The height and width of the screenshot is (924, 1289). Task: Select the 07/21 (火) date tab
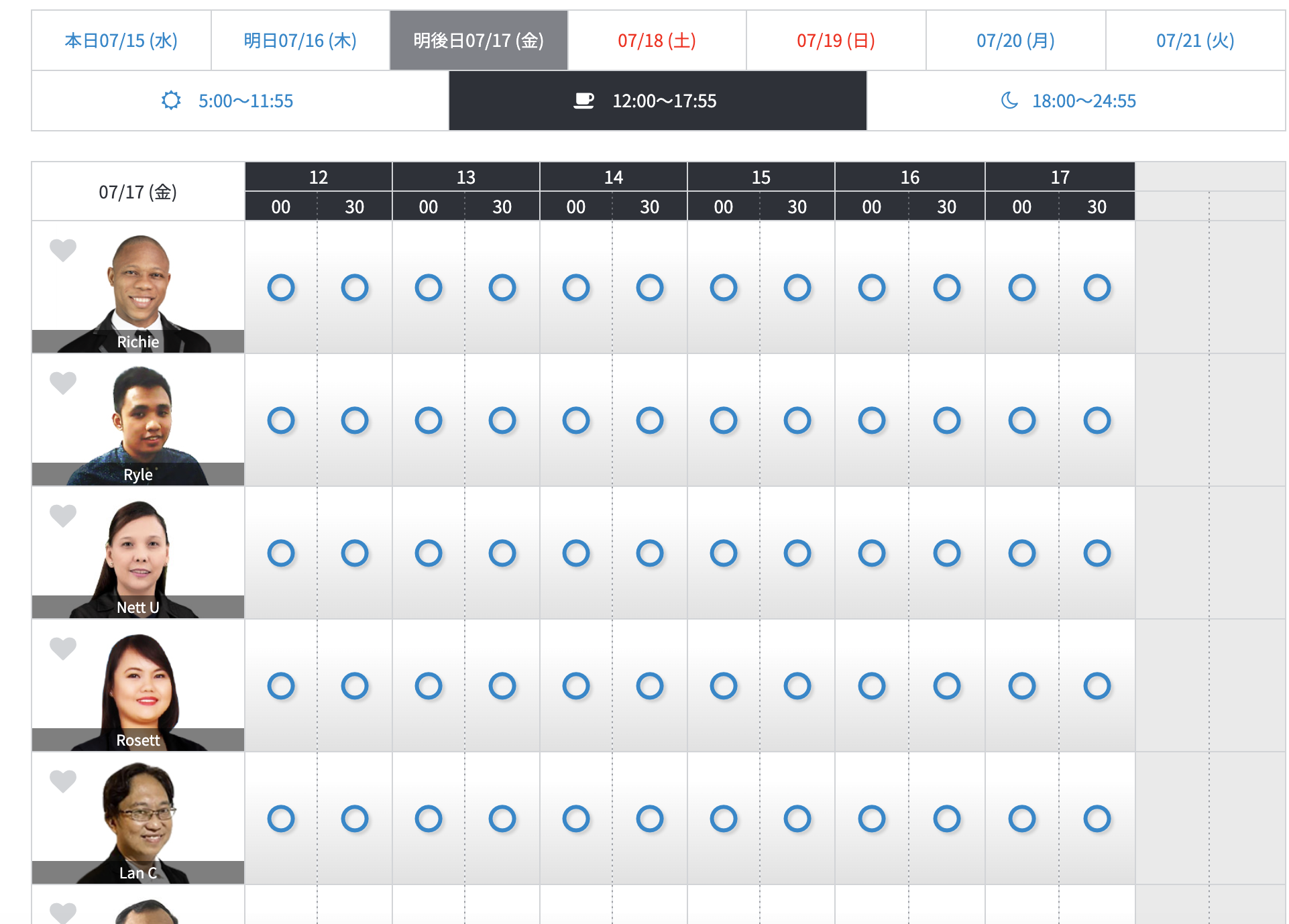coord(1194,41)
